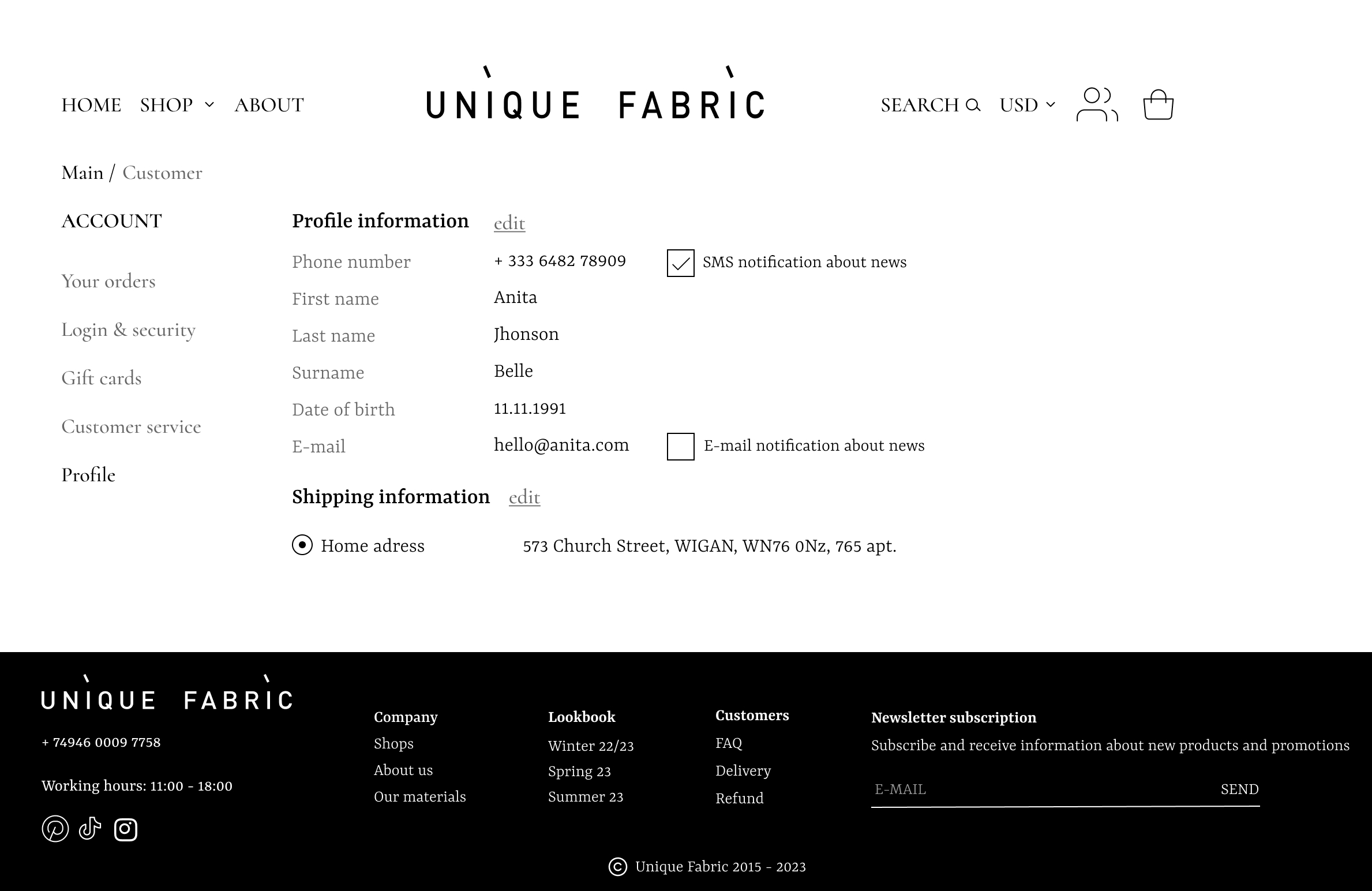This screenshot has width=1372, height=891.
Task: Click the search magnifier icon
Action: click(973, 105)
